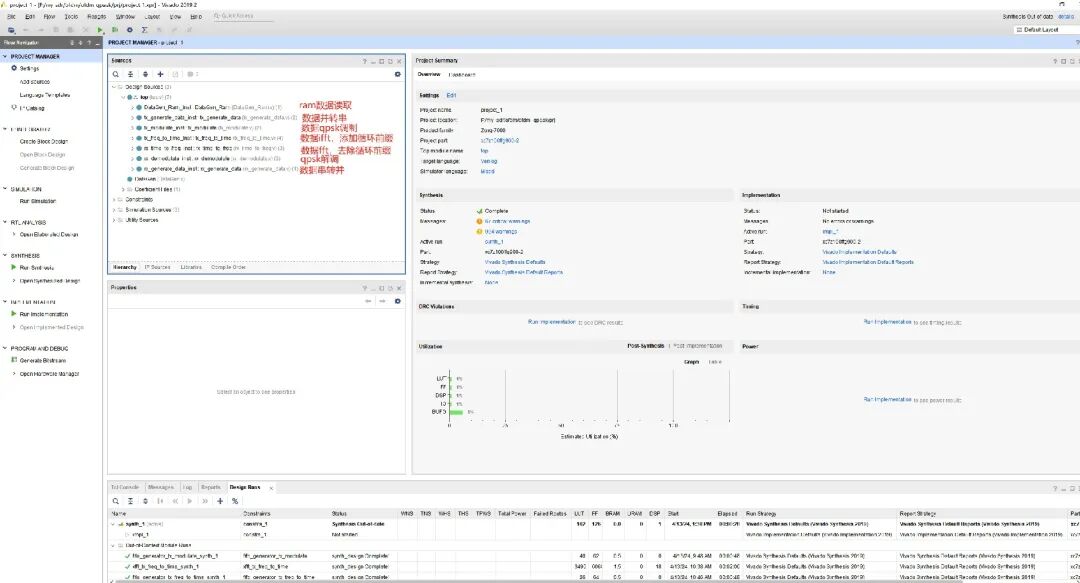The height and width of the screenshot is (583, 1080).
Task: Click Run Synthesis green arrow in navigator
Action: coord(14,267)
